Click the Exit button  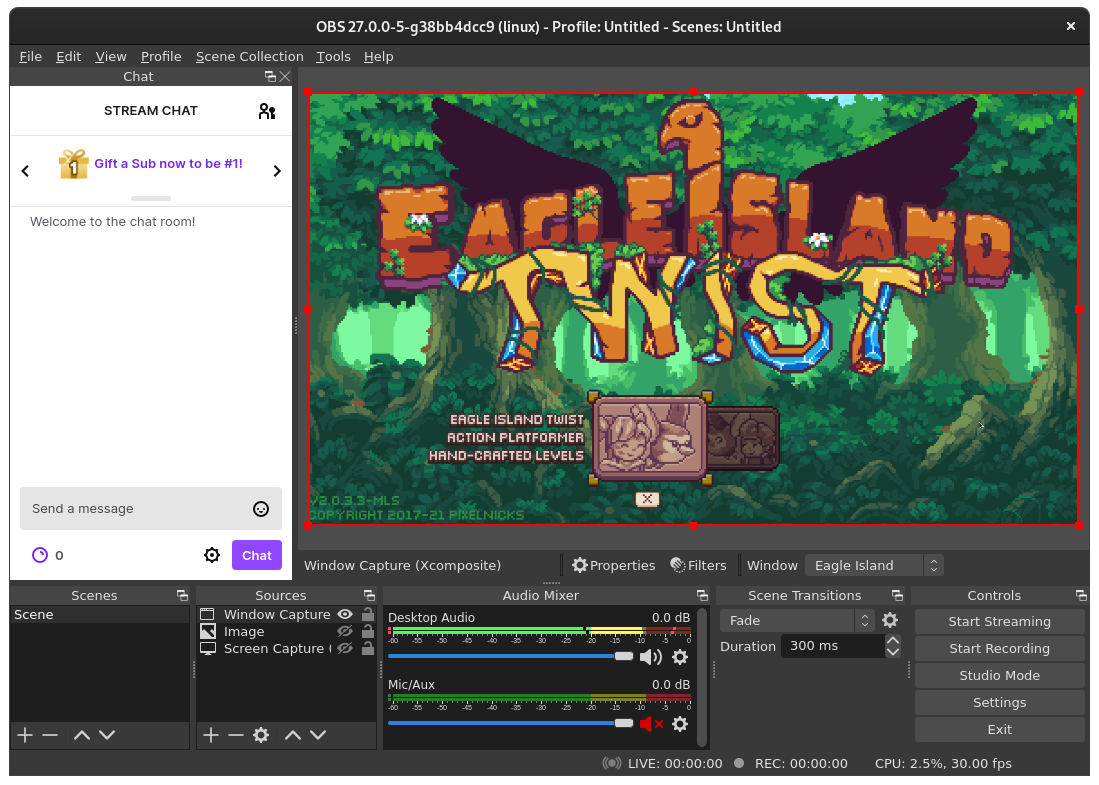click(x=999, y=729)
